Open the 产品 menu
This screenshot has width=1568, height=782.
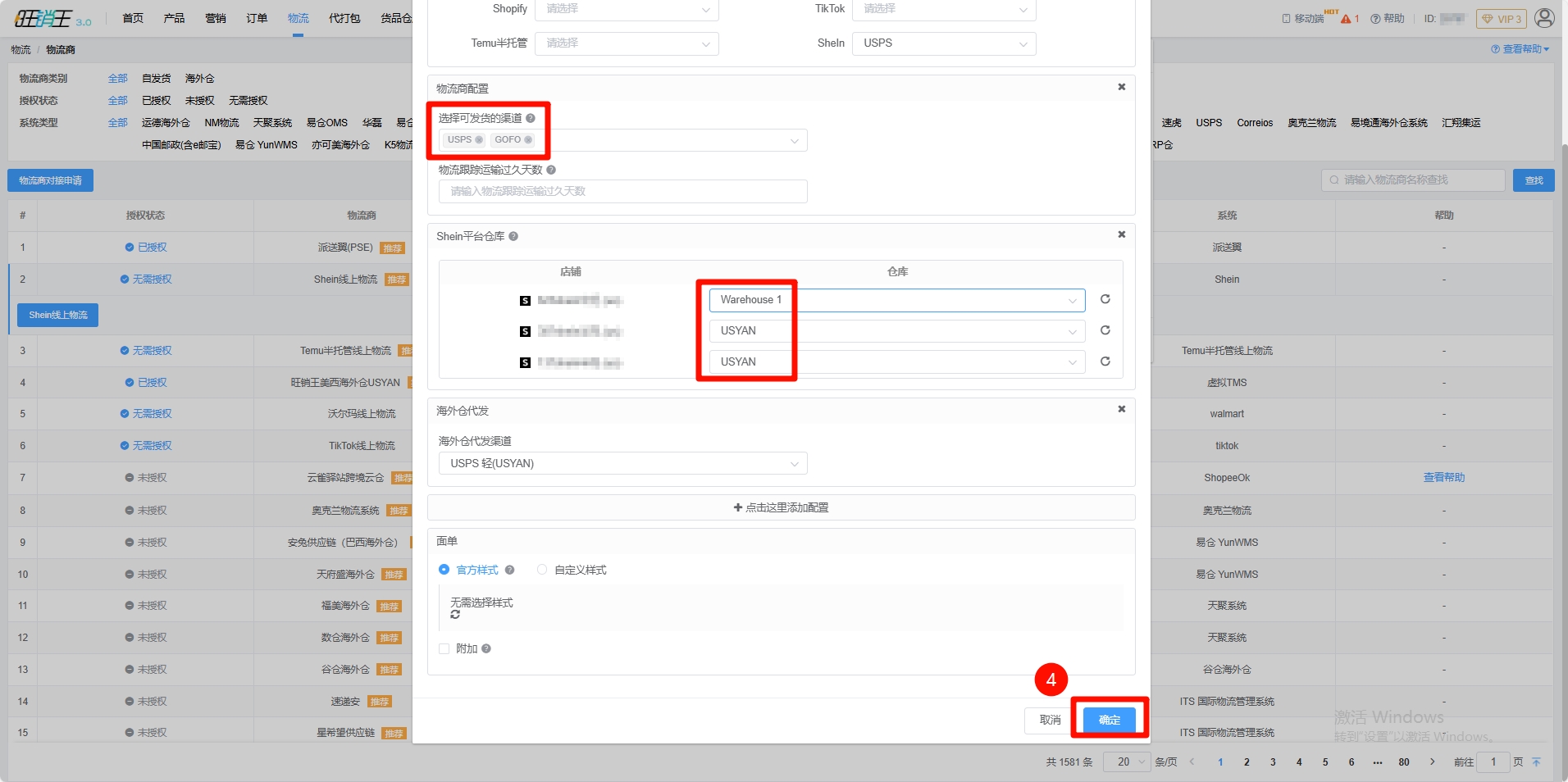tap(174, 18)
